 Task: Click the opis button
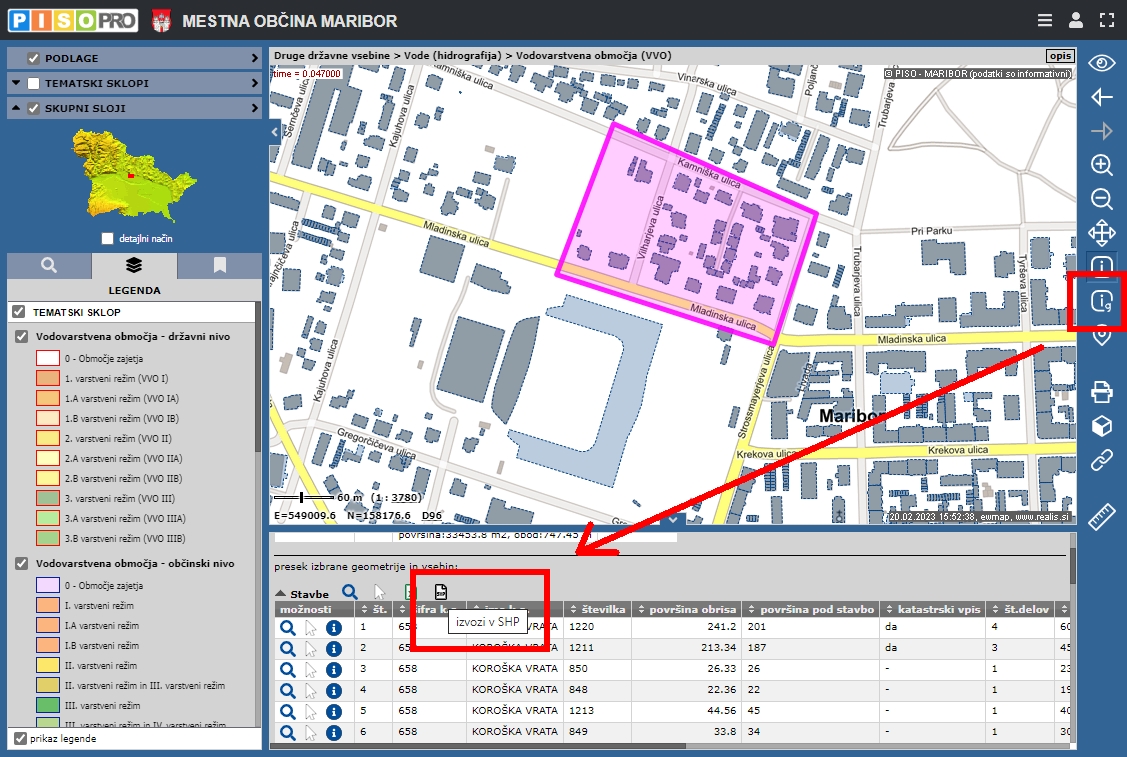(x=1058, y=56)
